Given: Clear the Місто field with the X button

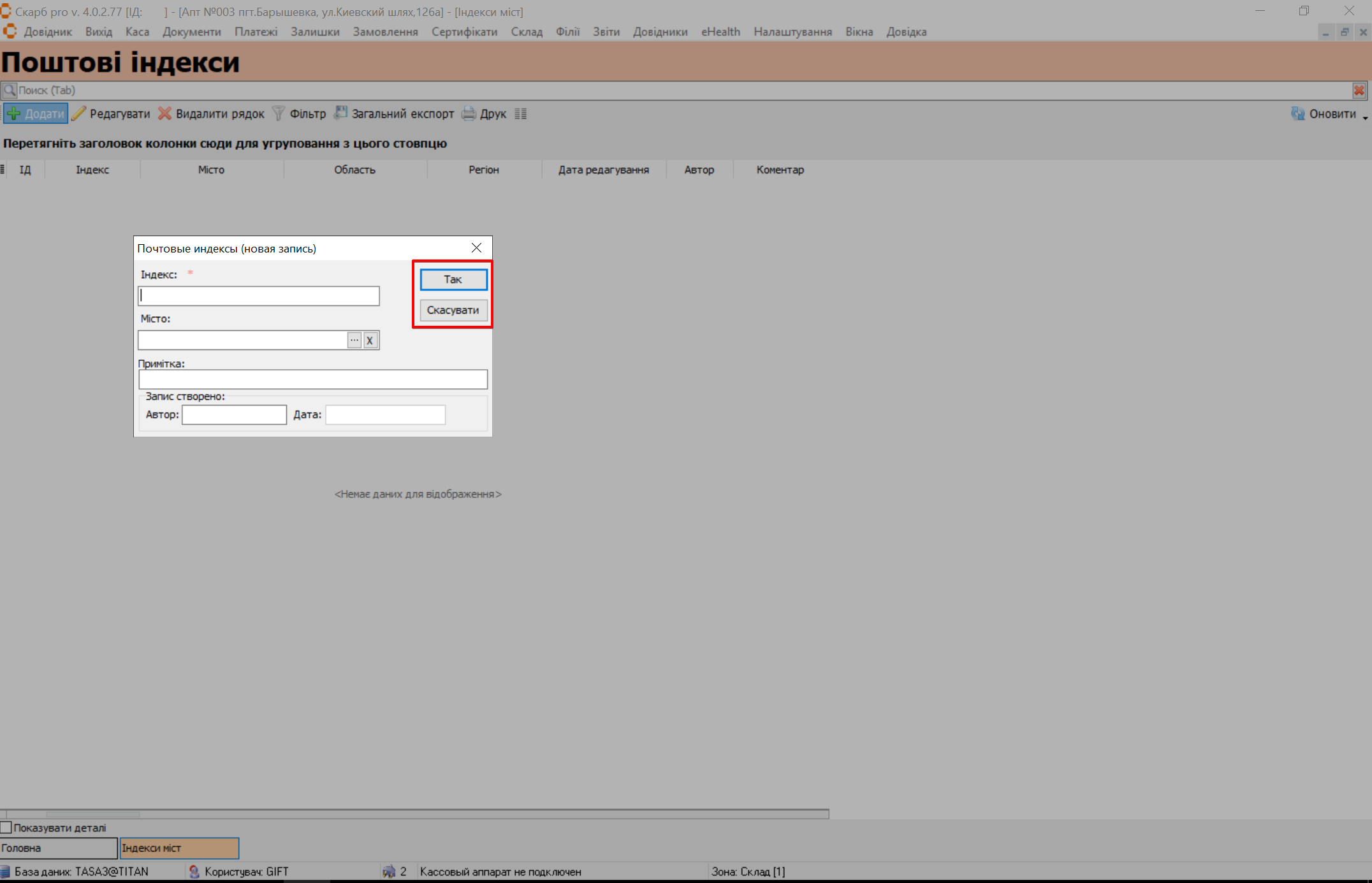Looking at the screenshot, I should point(370,340).
